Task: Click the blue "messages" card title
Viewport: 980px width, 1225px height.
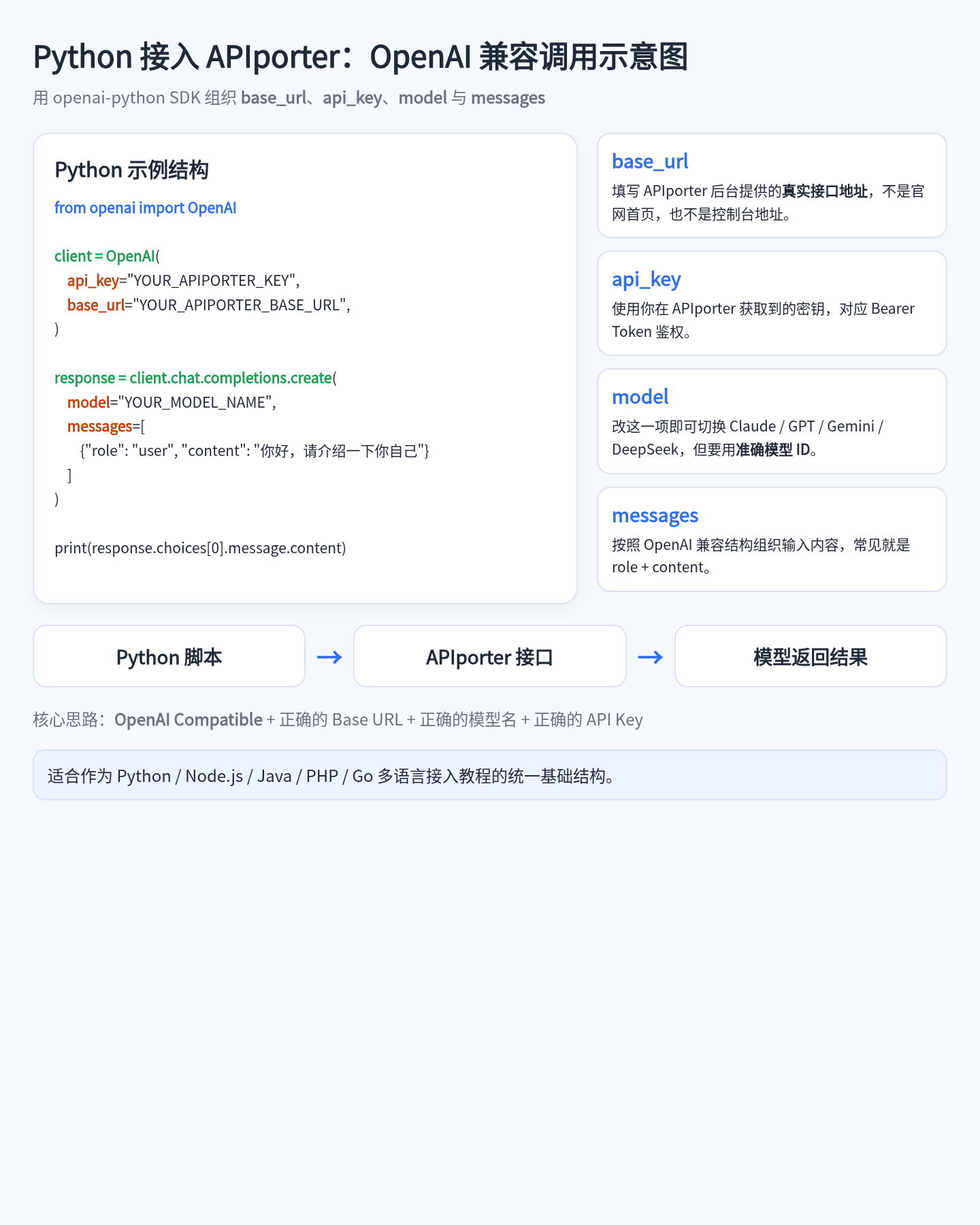Action: (655, 515)
